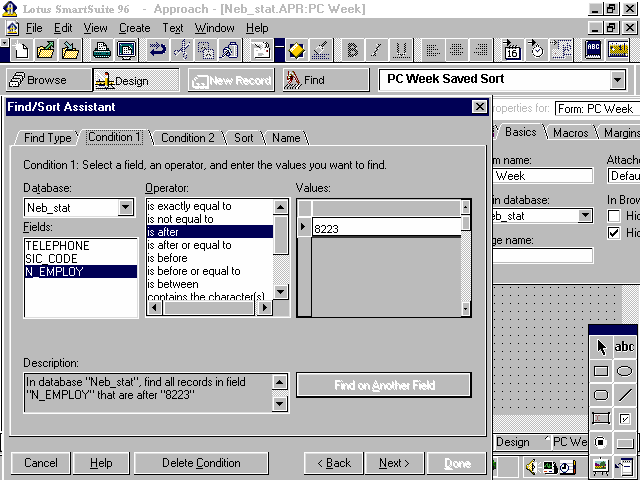Click the Copy toolbar icon
This screenshot has height=480, width=640.
pos(206,50)
